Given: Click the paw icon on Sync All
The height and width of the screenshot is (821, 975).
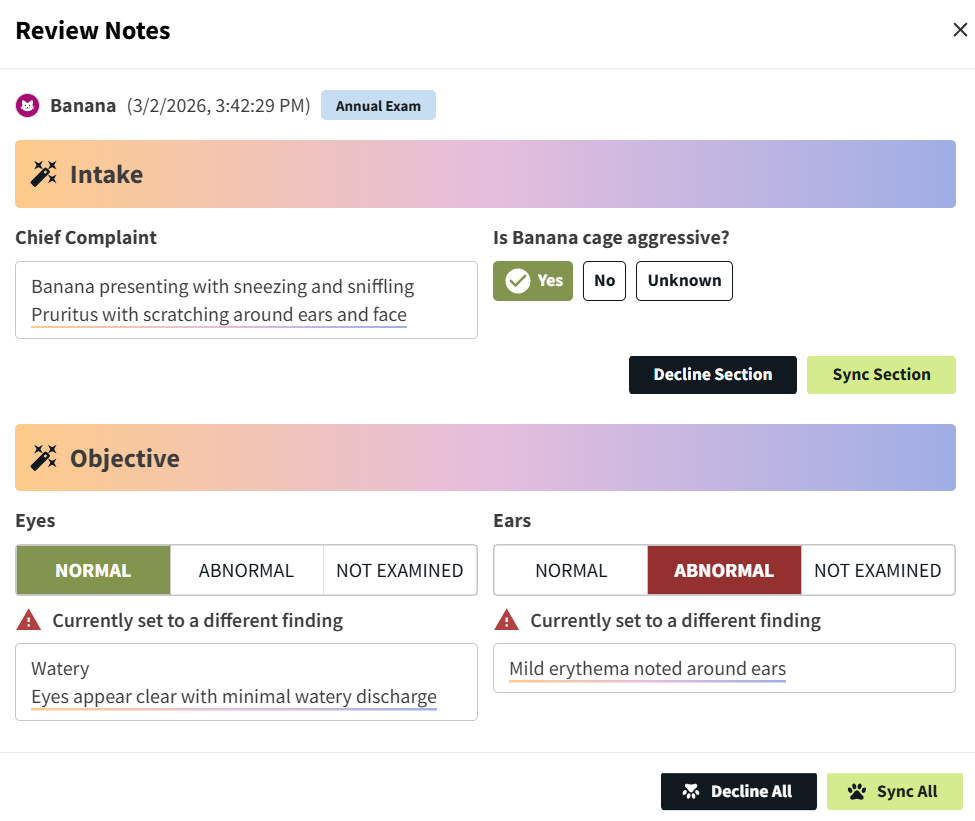Looking at the screenshot, I should coord(857,792).
